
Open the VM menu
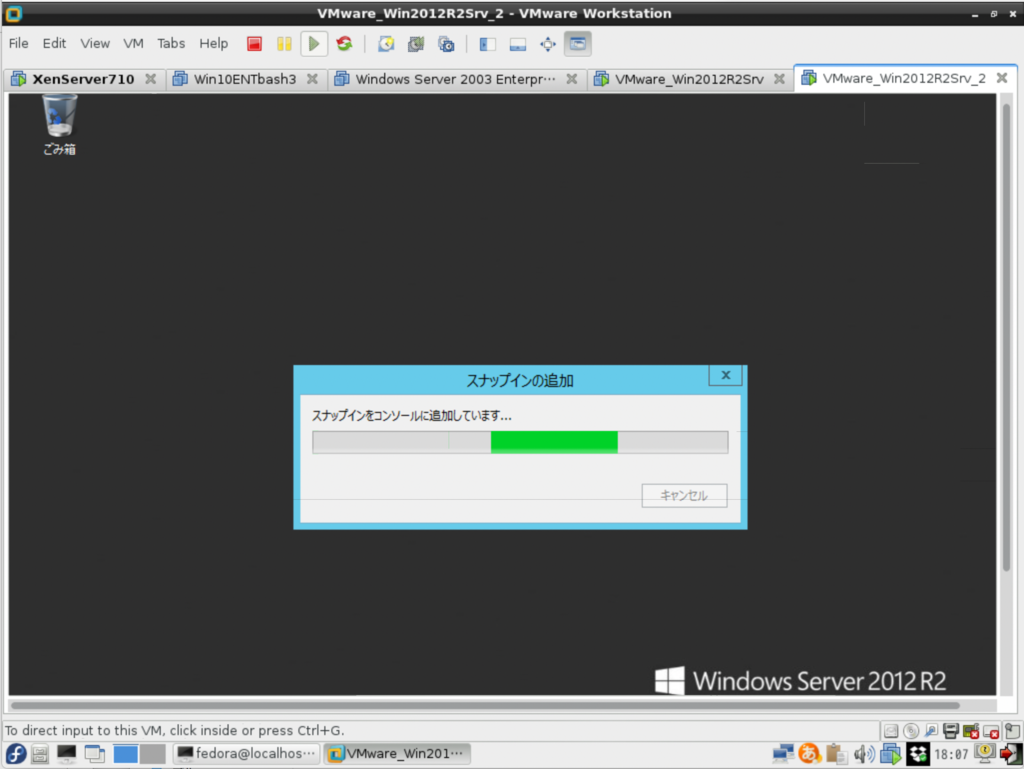tap(133, 43)
